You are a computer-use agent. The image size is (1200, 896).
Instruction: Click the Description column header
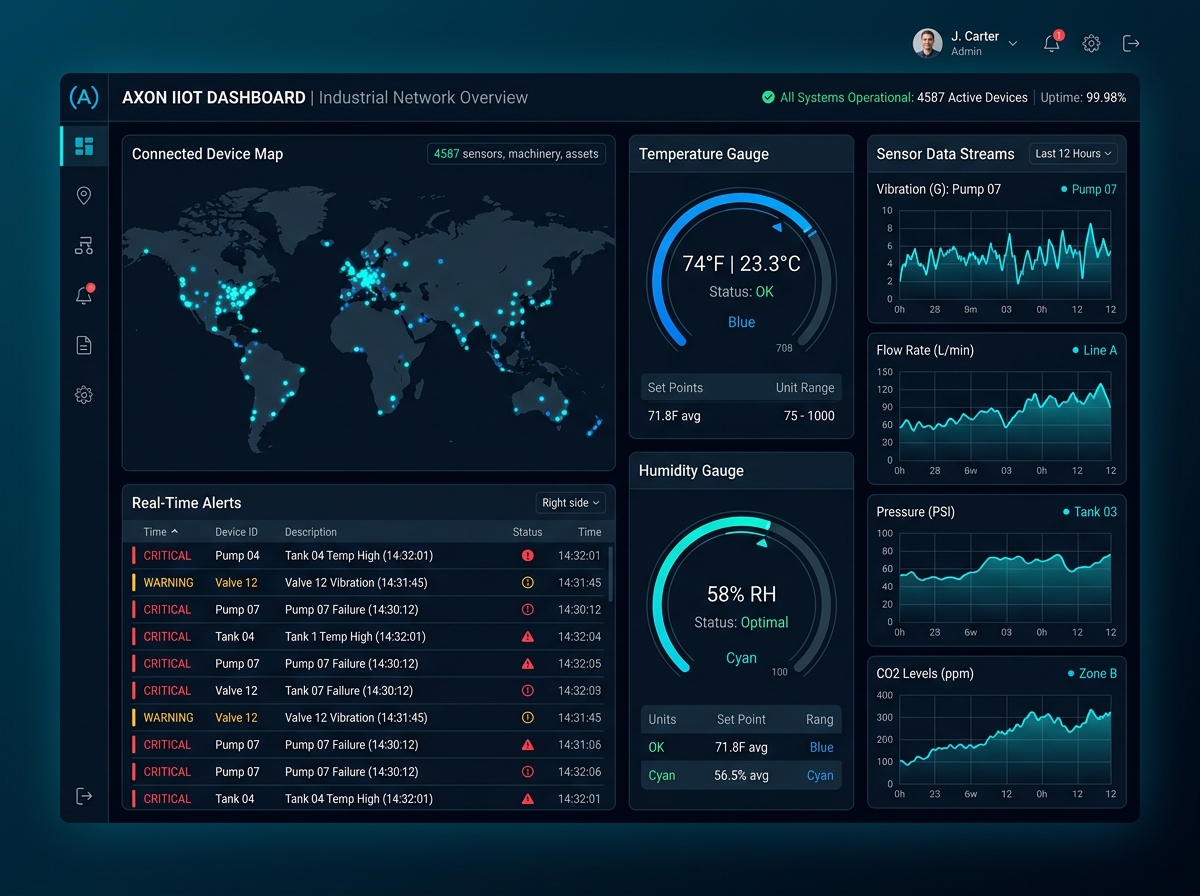(x=311, y=532)
